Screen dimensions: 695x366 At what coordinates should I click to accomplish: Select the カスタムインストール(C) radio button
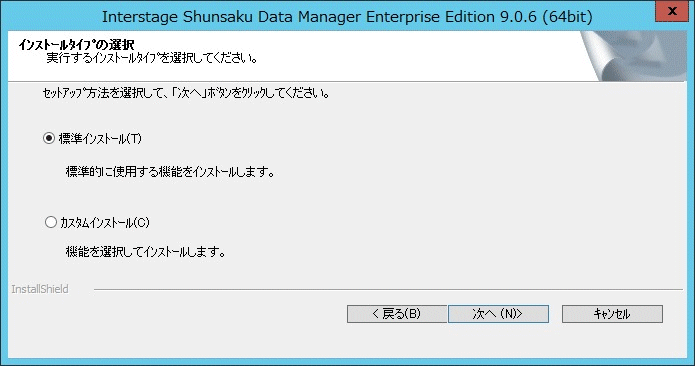[x=51, y=222]
